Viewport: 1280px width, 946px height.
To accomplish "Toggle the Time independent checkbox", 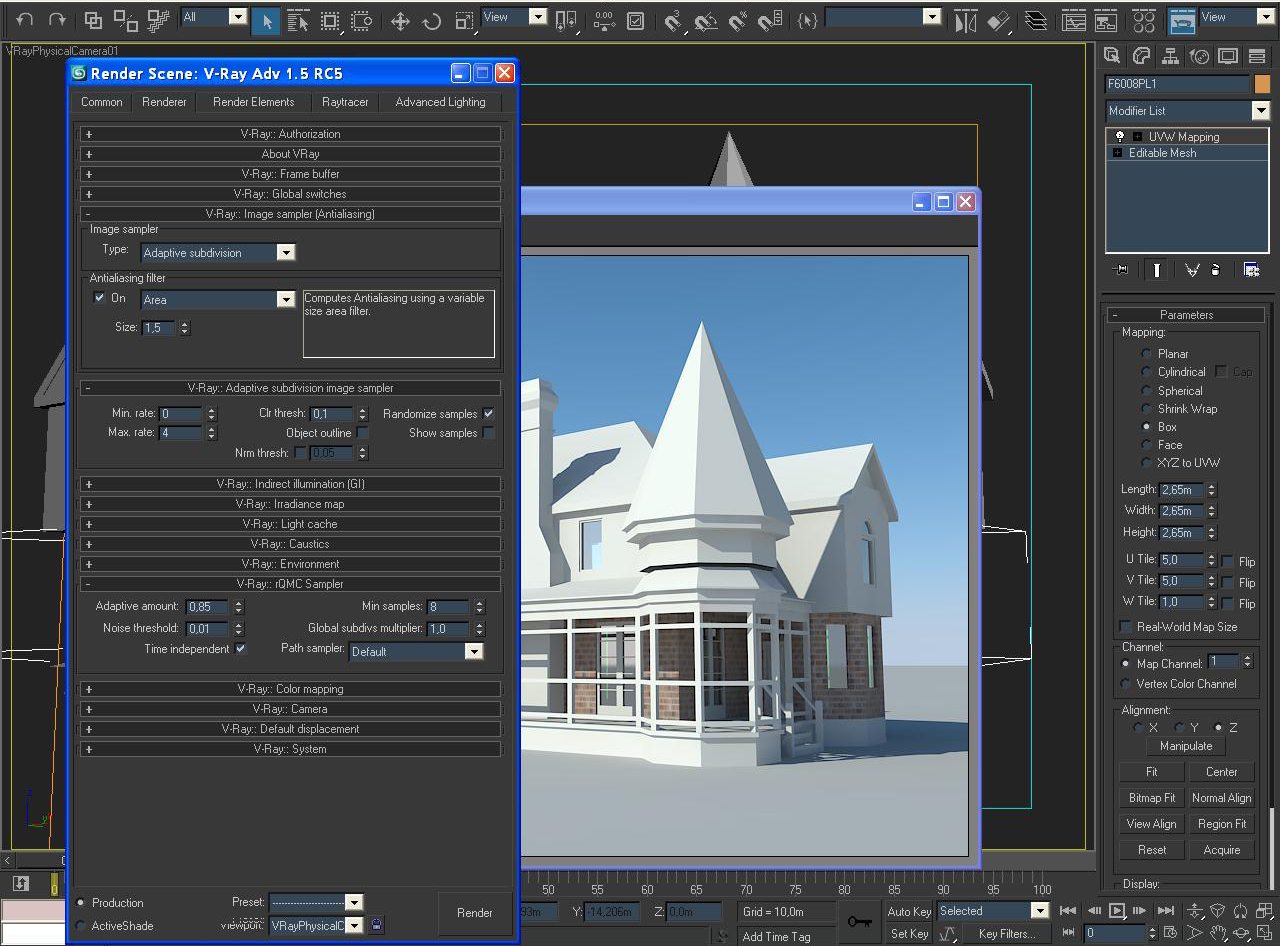I will tap(240, 649).
